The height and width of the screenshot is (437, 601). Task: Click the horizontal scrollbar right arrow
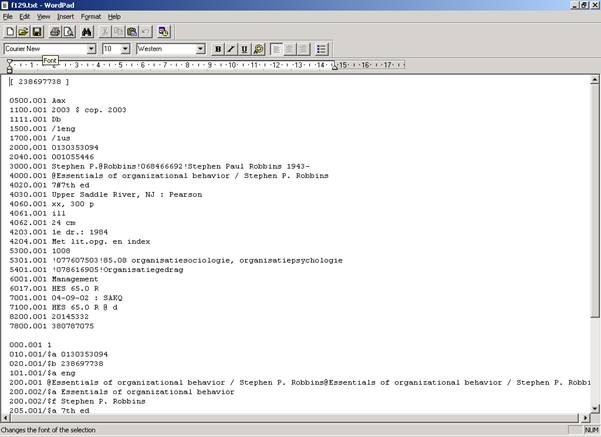tap(585, 418)
